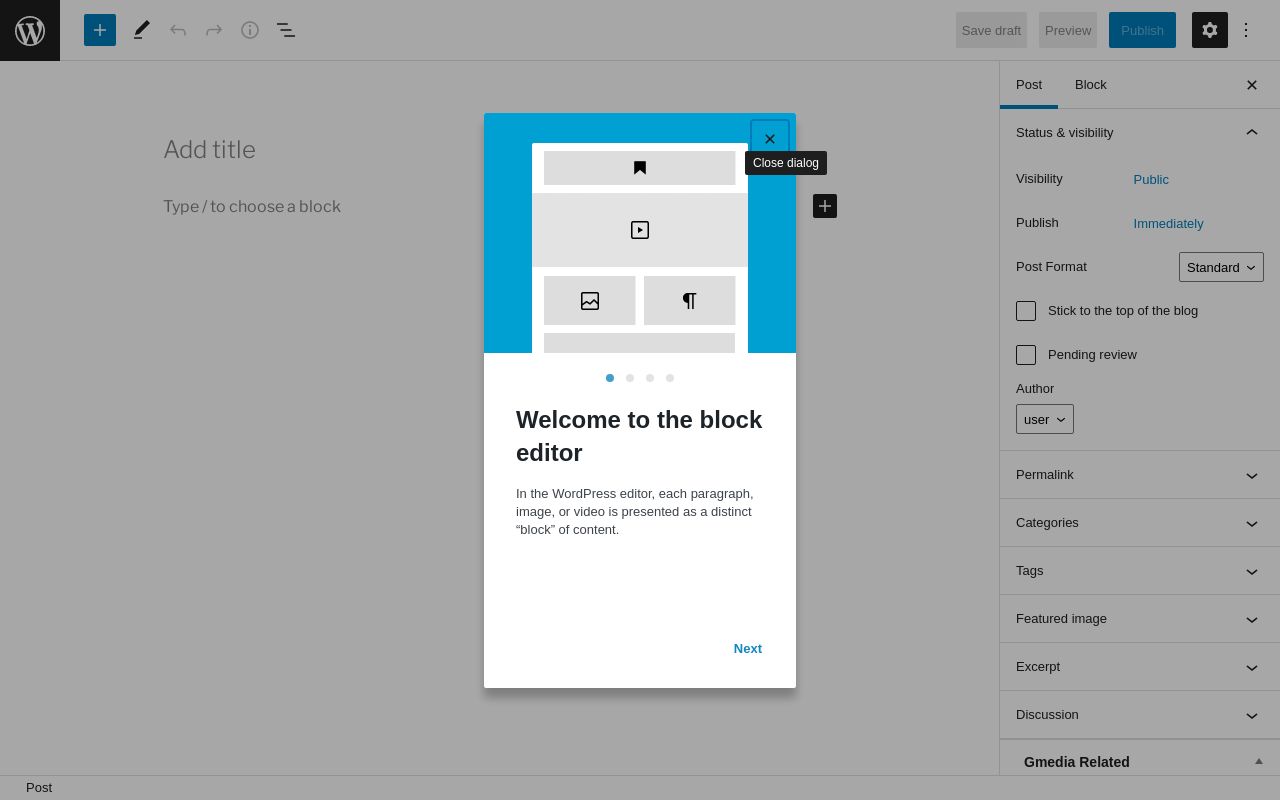Go to third welcome guide page dot
The width and height of the screenshot is (1280, 800).
point(650,378)
